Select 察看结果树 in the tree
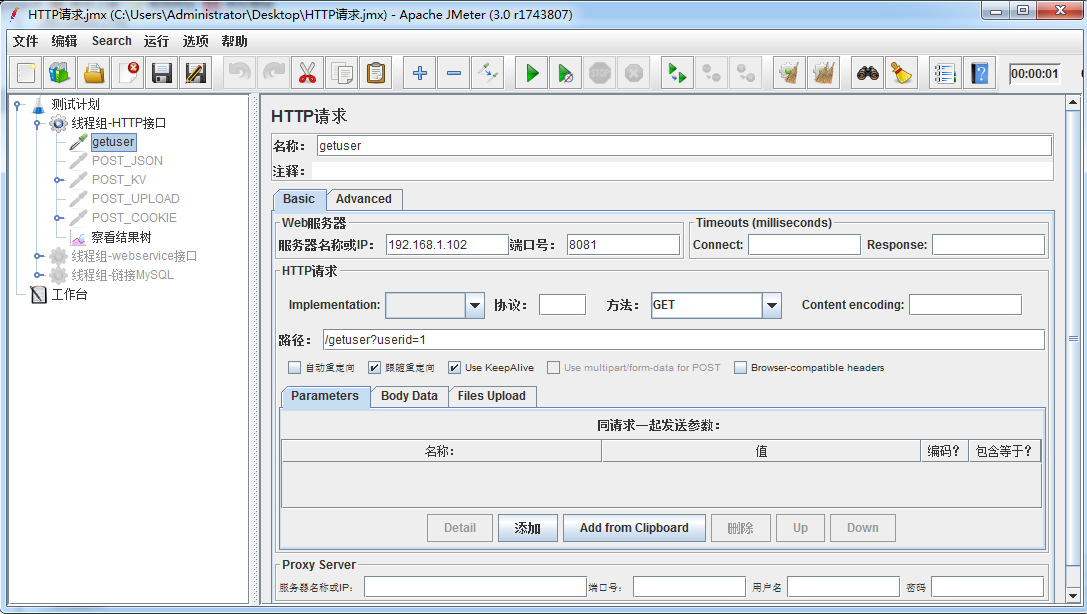The height and width of the screenshot is (614, 1087). pos(121,237)
